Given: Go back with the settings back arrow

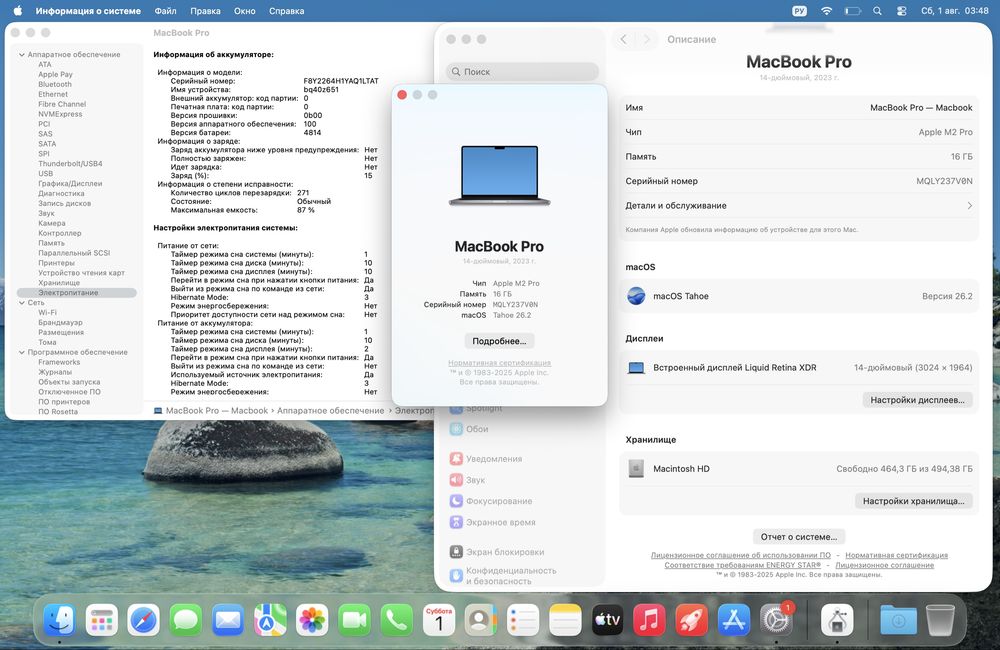Looking at the screenshot, I should tap(623, 40).
